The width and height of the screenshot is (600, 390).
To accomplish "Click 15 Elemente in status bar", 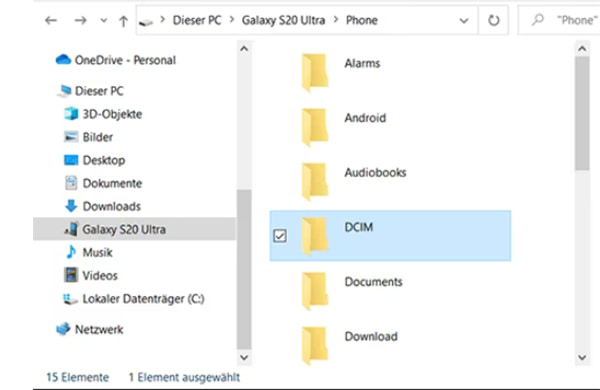I will click(78, 377).
